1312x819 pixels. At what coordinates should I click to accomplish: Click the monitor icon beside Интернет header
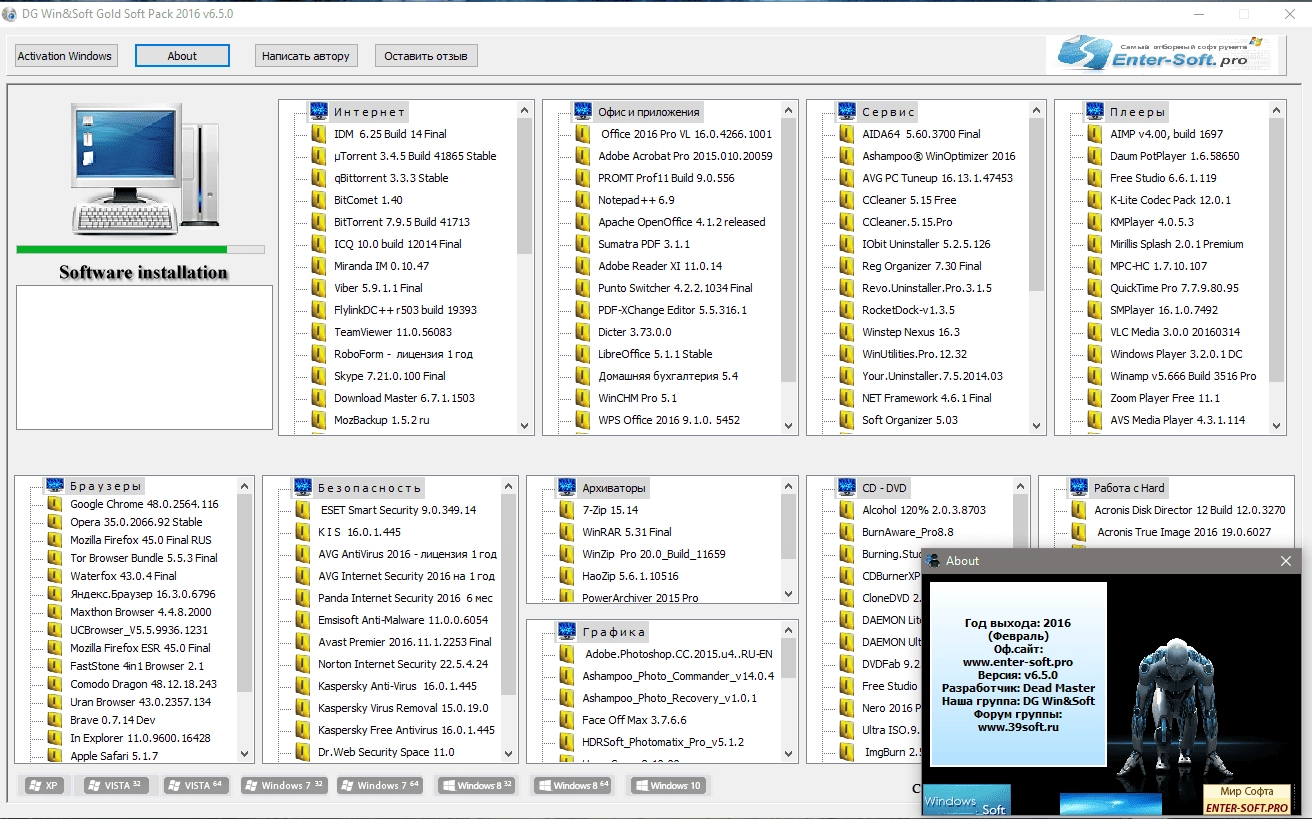(319, 111)
